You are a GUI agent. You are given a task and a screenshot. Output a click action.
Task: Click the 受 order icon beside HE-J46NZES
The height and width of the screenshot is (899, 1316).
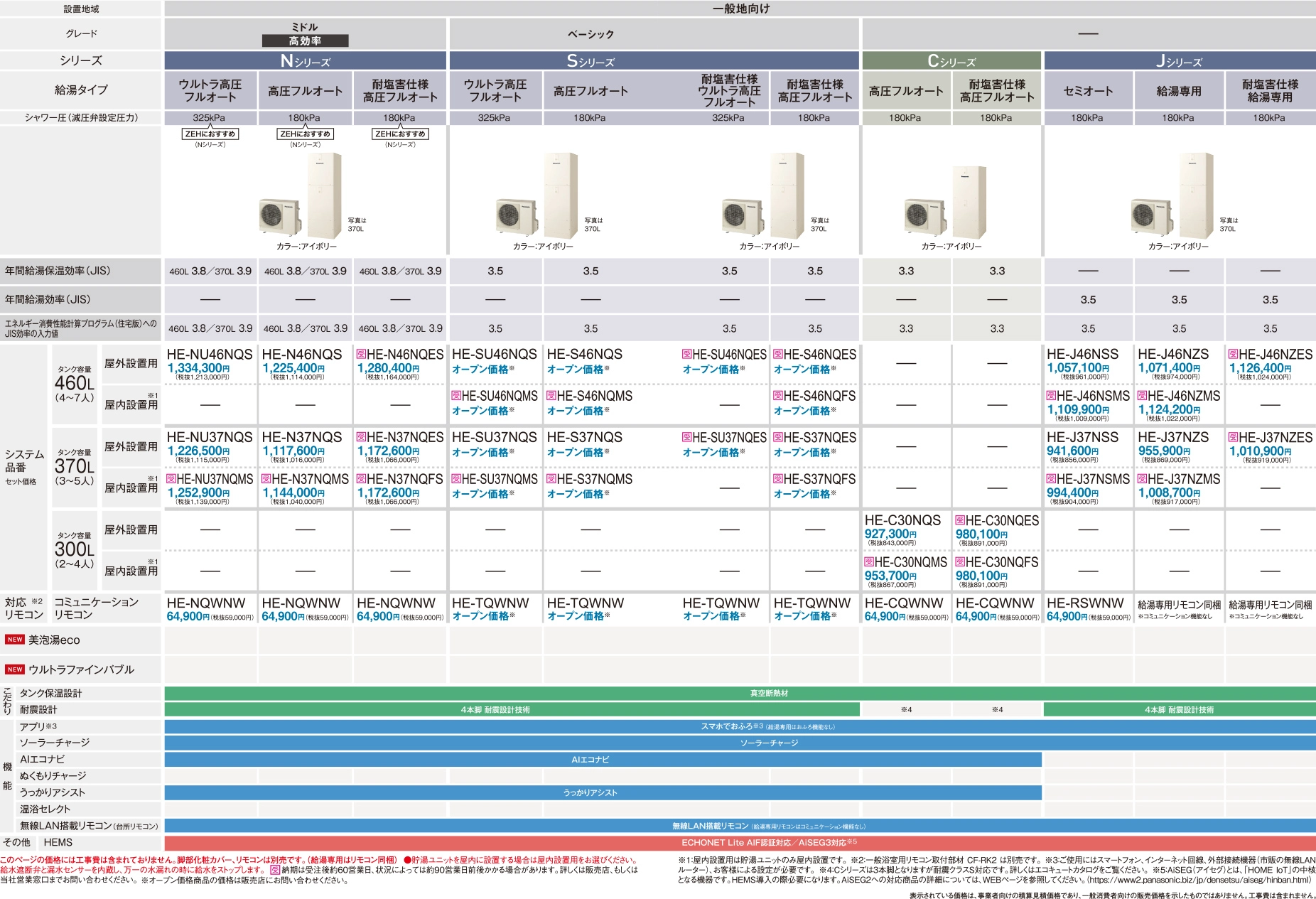pyautogui.click(x=1233, y=355)
